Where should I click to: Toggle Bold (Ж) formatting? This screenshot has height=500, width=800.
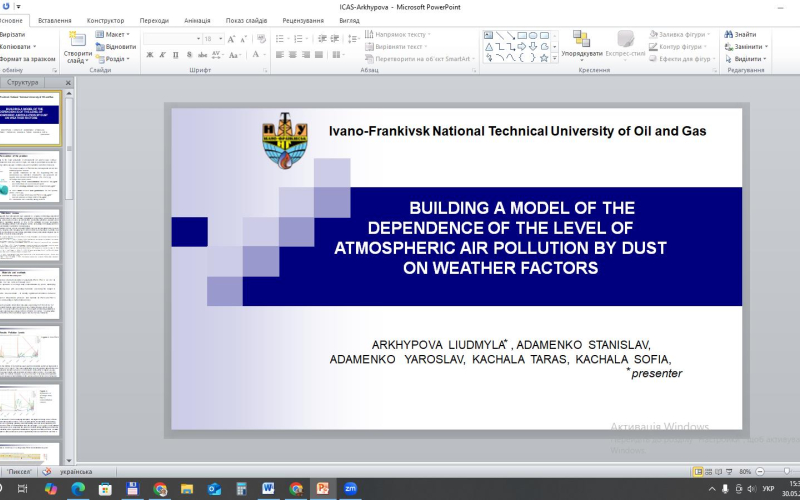149,55
